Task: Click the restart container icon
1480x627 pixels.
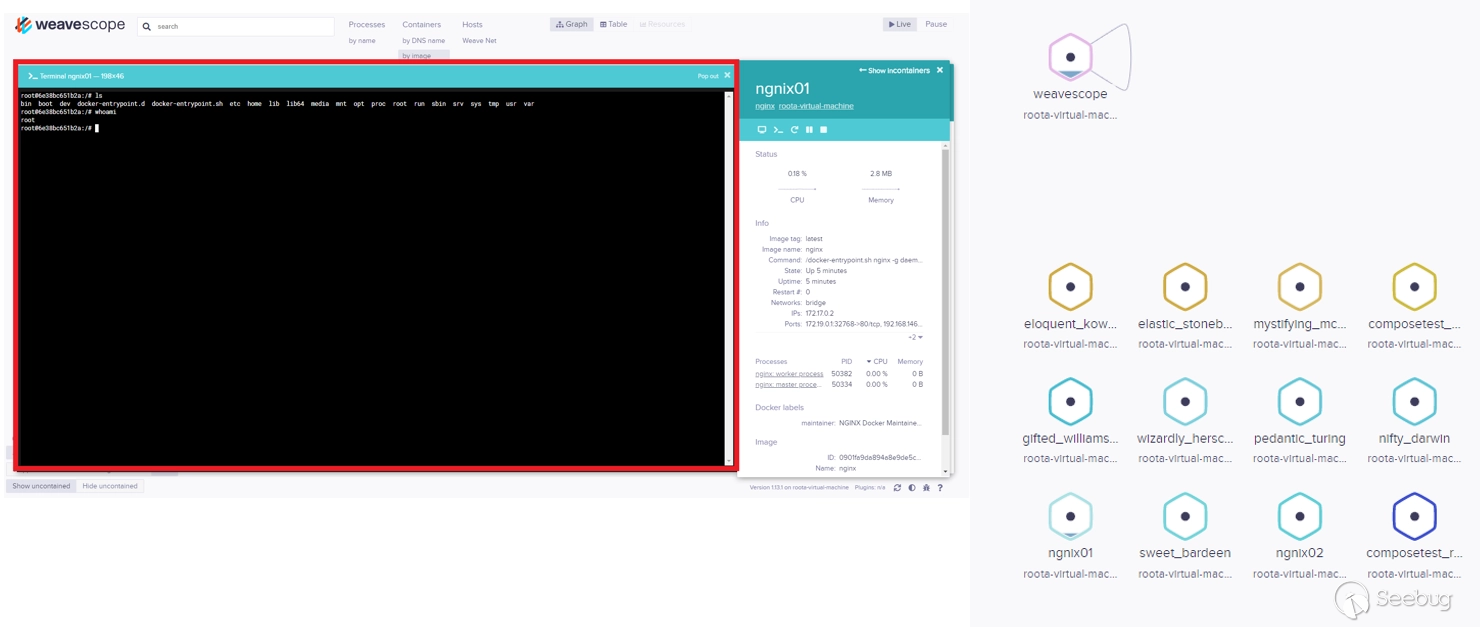Action: click(794, 130)
